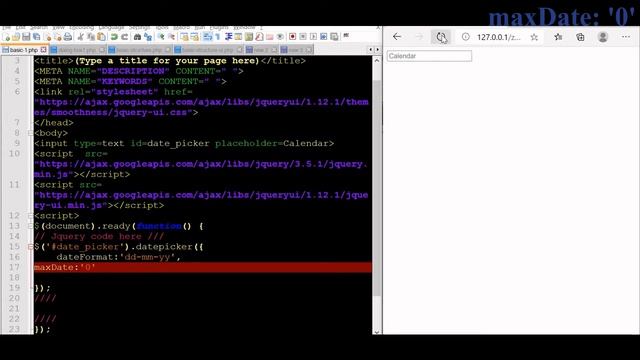Undo with the green arrow icon
The width and height of the screenshot is (640, 360).
113,37
